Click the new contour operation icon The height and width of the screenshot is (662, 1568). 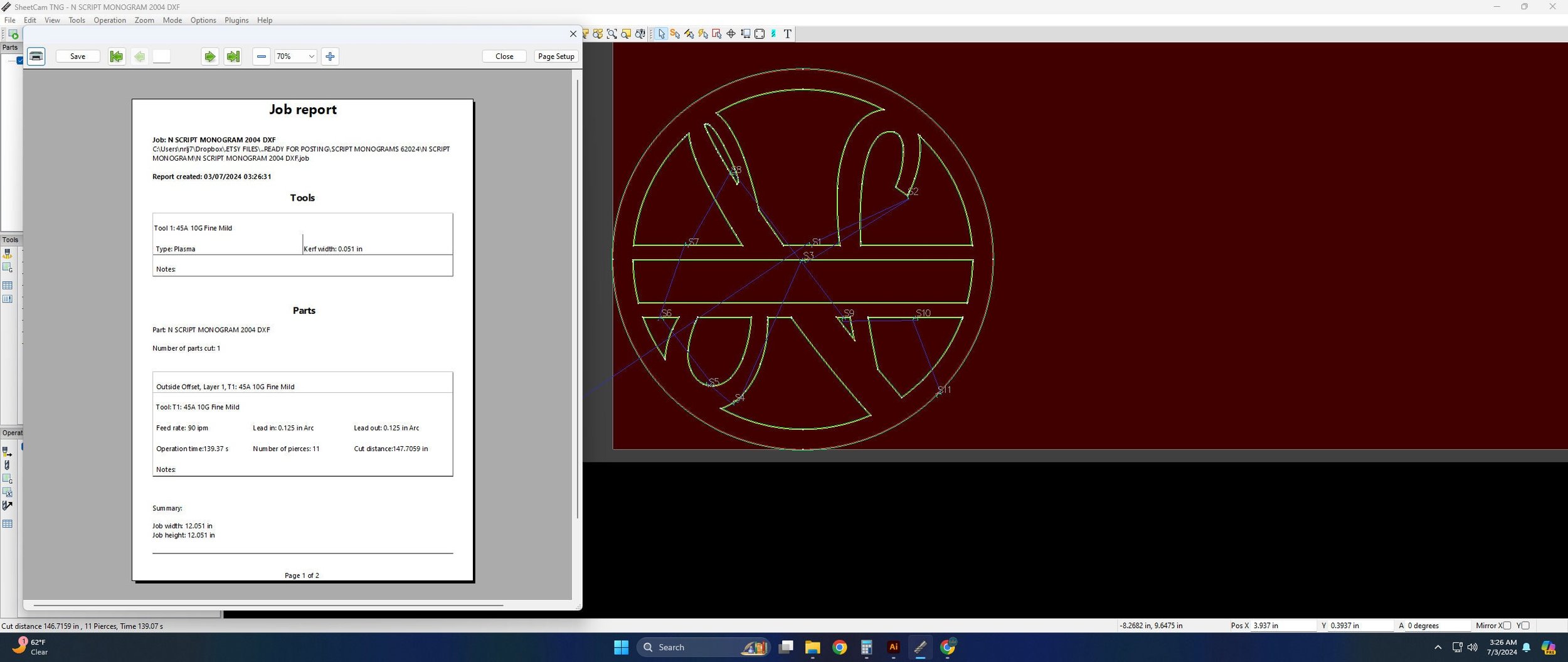[8, 452]
